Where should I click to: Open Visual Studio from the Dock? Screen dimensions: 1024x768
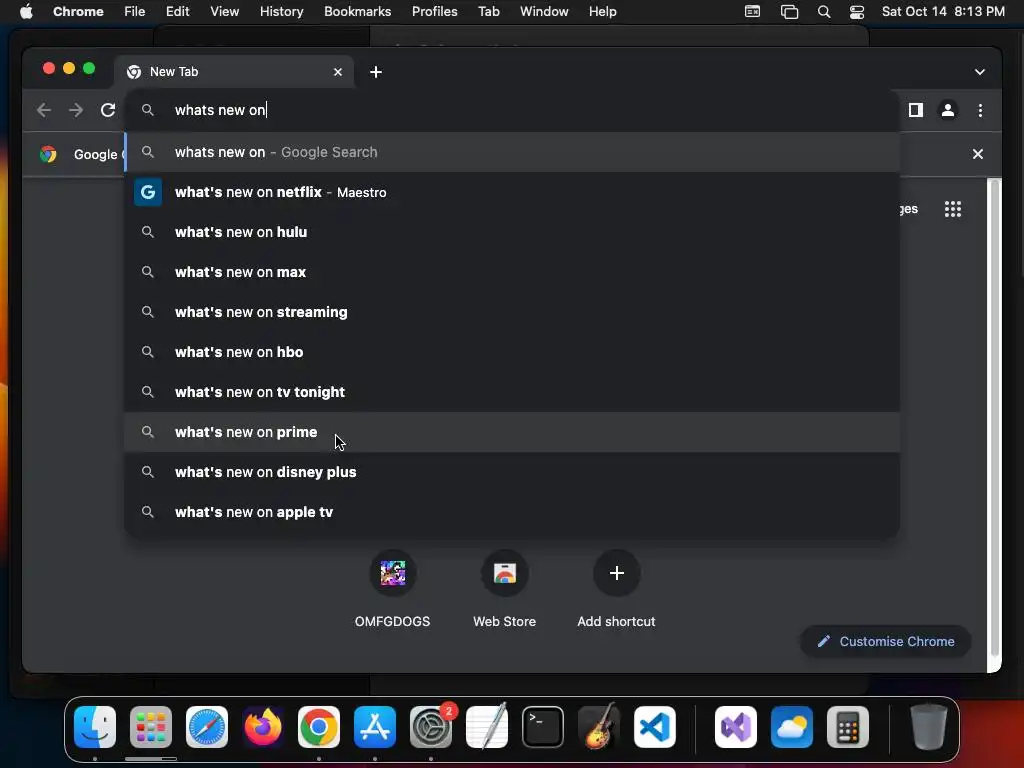pos(736,726)
